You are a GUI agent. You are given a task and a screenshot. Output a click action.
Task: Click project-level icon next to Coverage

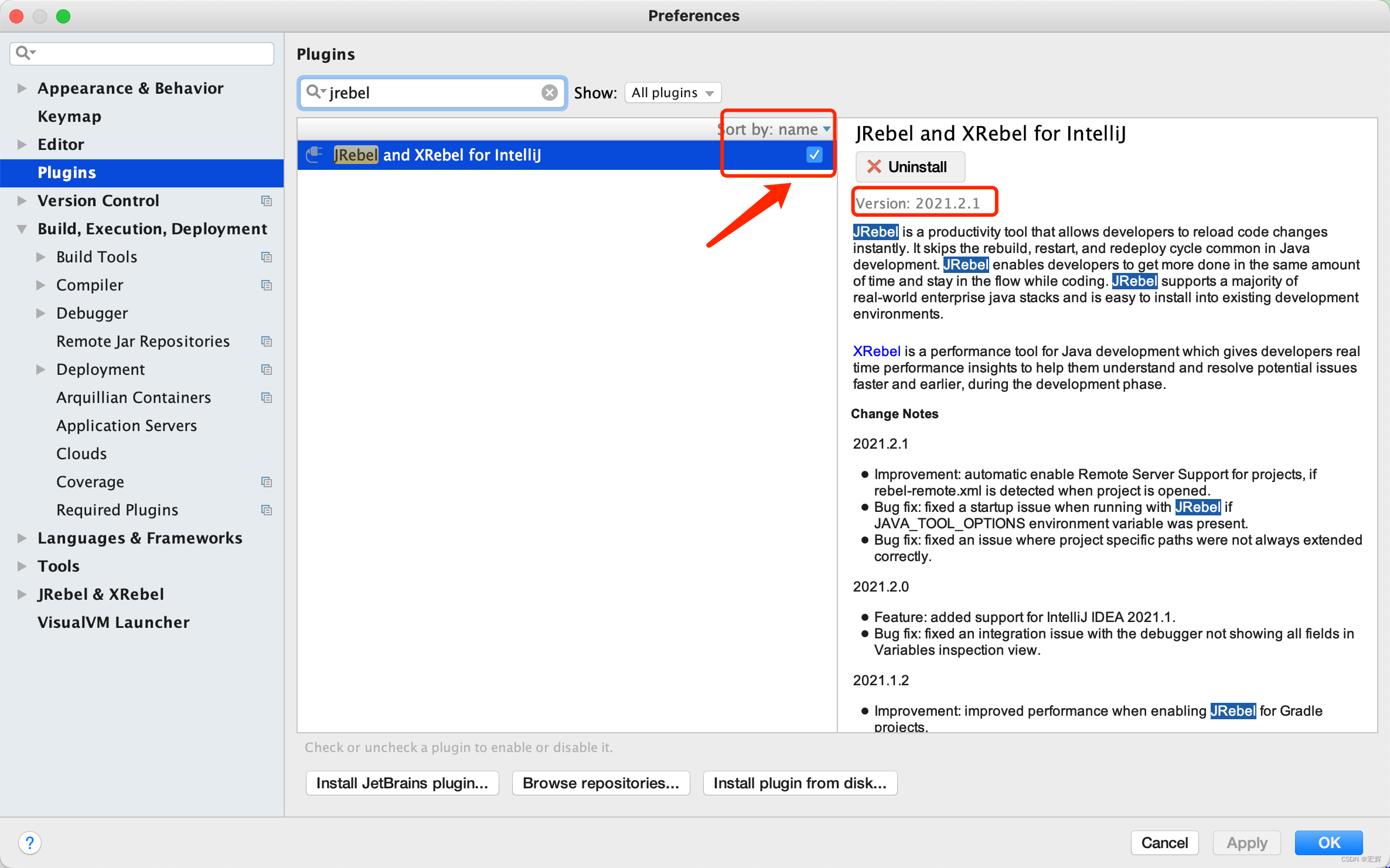pos(267,482)
